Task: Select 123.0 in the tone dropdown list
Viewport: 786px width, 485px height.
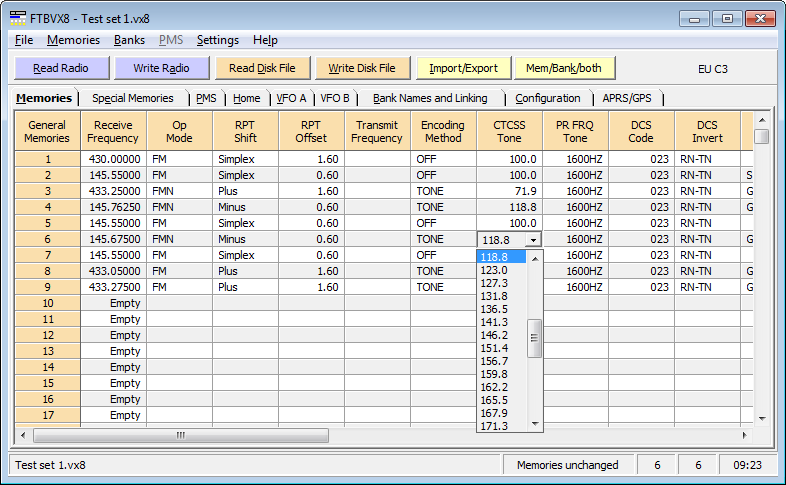Action: click(501, 270)
